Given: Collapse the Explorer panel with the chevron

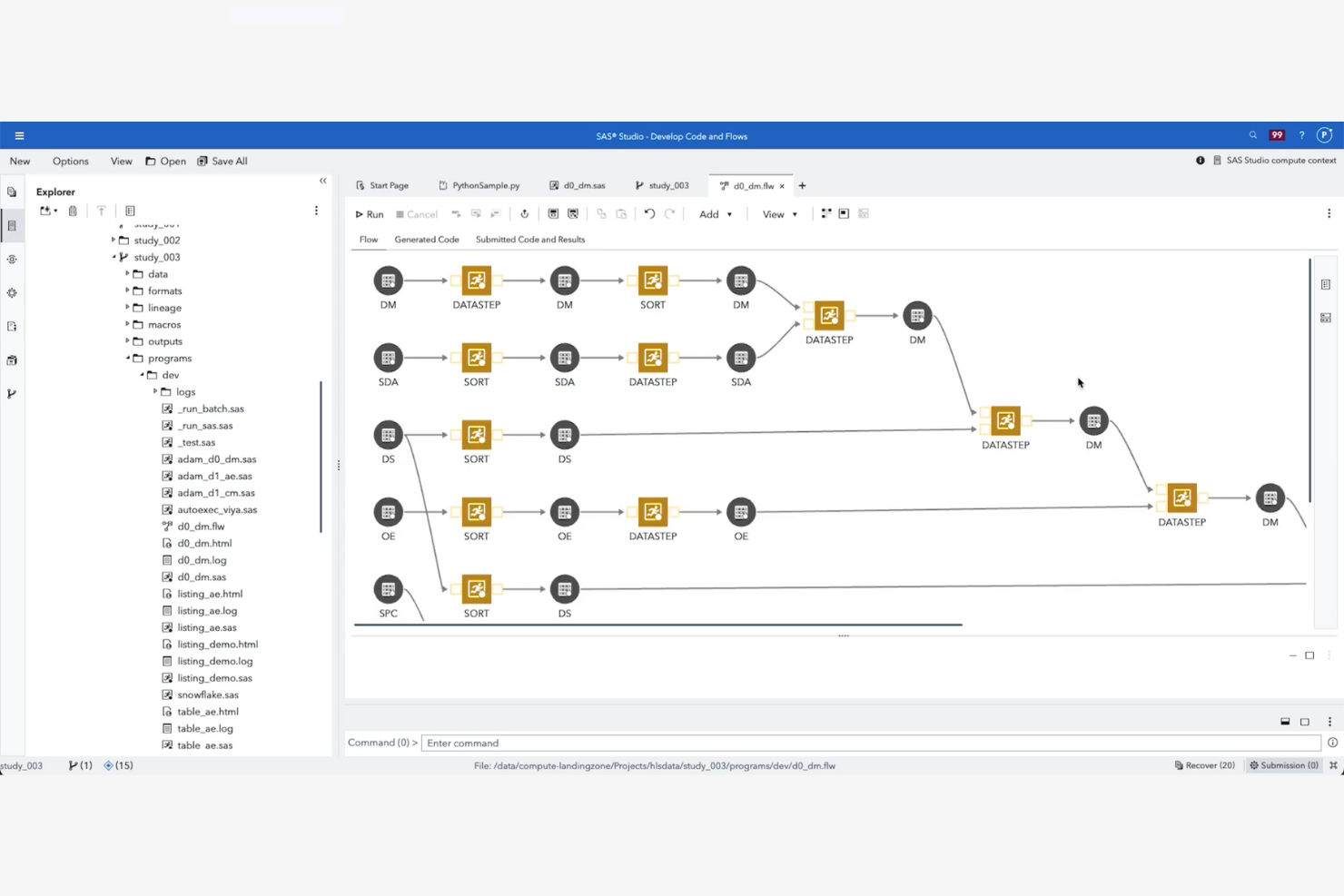Looking at the screenshot, I should [322, 181].
